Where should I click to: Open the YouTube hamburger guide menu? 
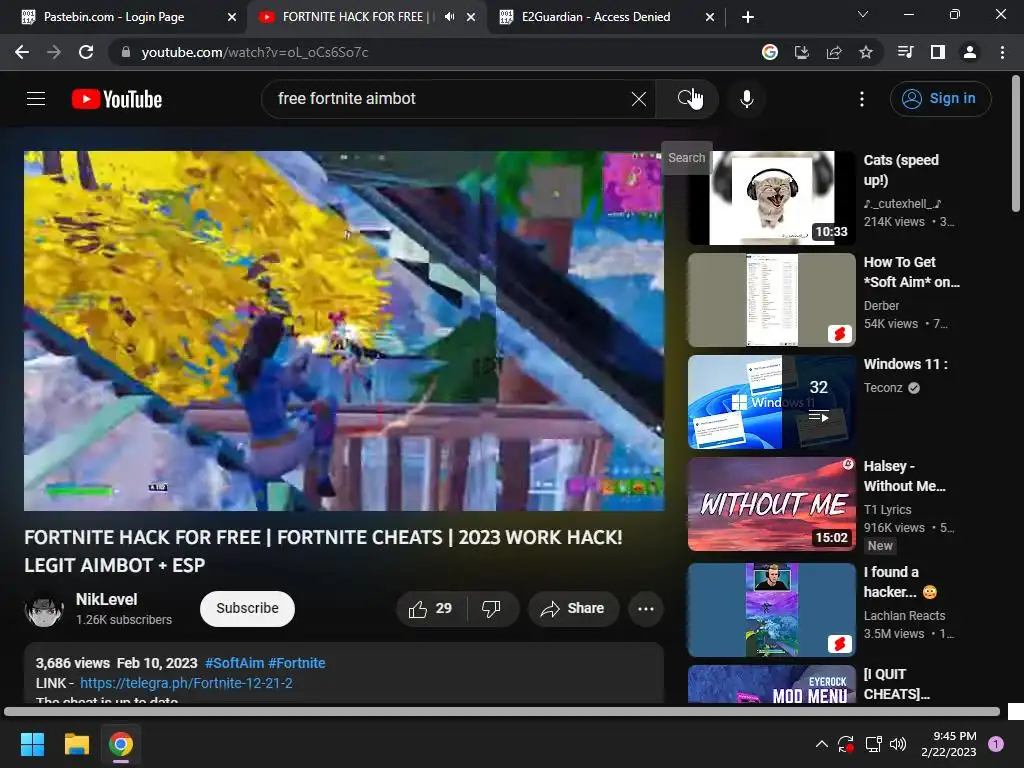[x=36, y=99]
